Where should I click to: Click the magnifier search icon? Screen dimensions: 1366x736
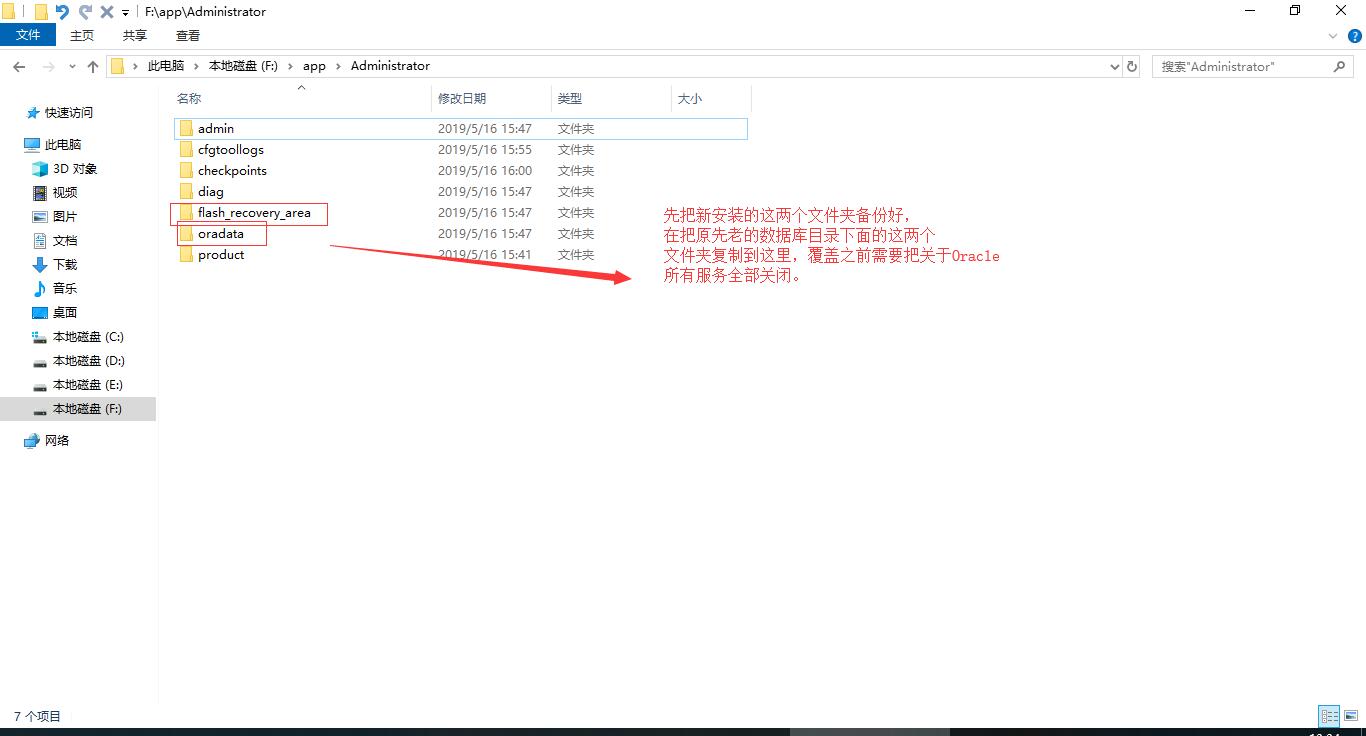(x=1340, y=66)
